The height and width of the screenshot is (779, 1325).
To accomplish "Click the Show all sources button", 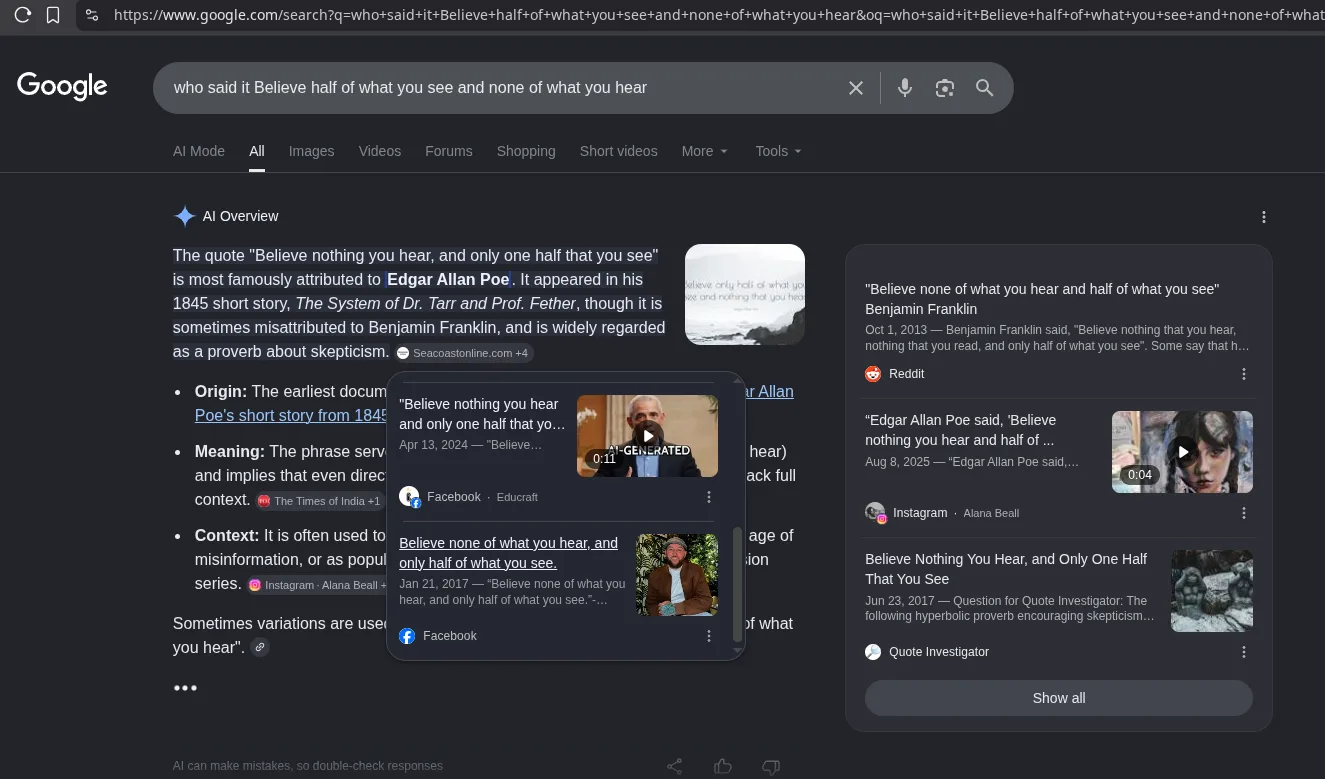I will (x=1059, y=698).
